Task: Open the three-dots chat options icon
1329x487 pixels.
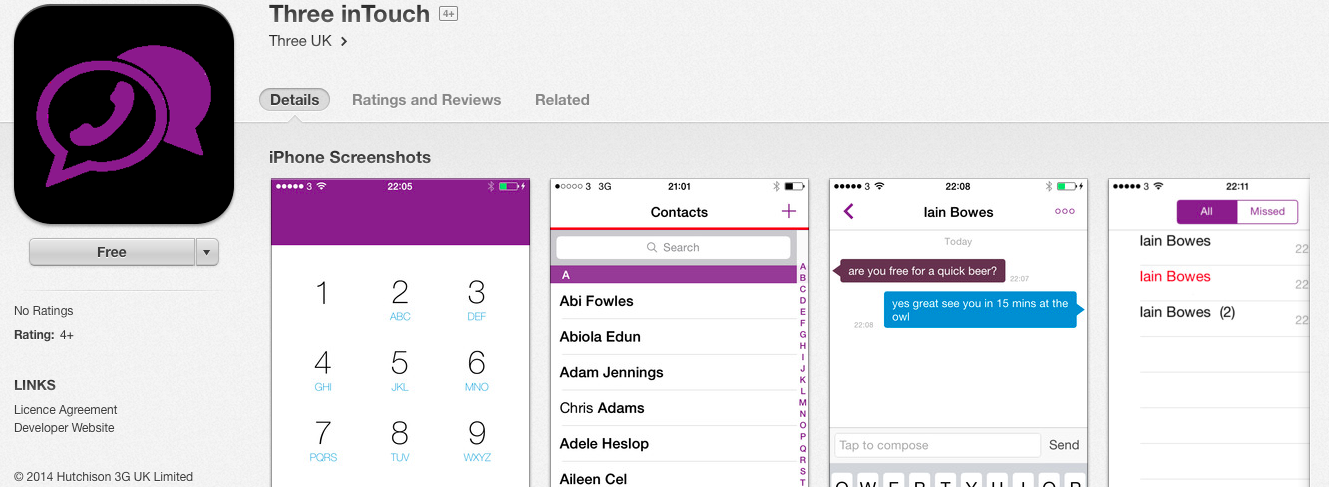Action: (1065, 212)
